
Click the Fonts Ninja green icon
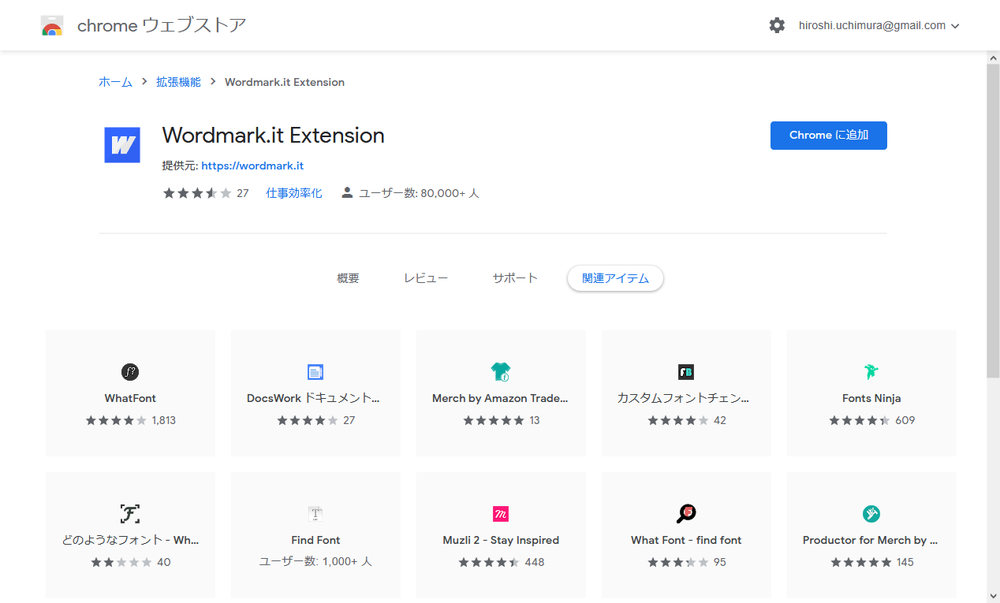pos(871,372)
